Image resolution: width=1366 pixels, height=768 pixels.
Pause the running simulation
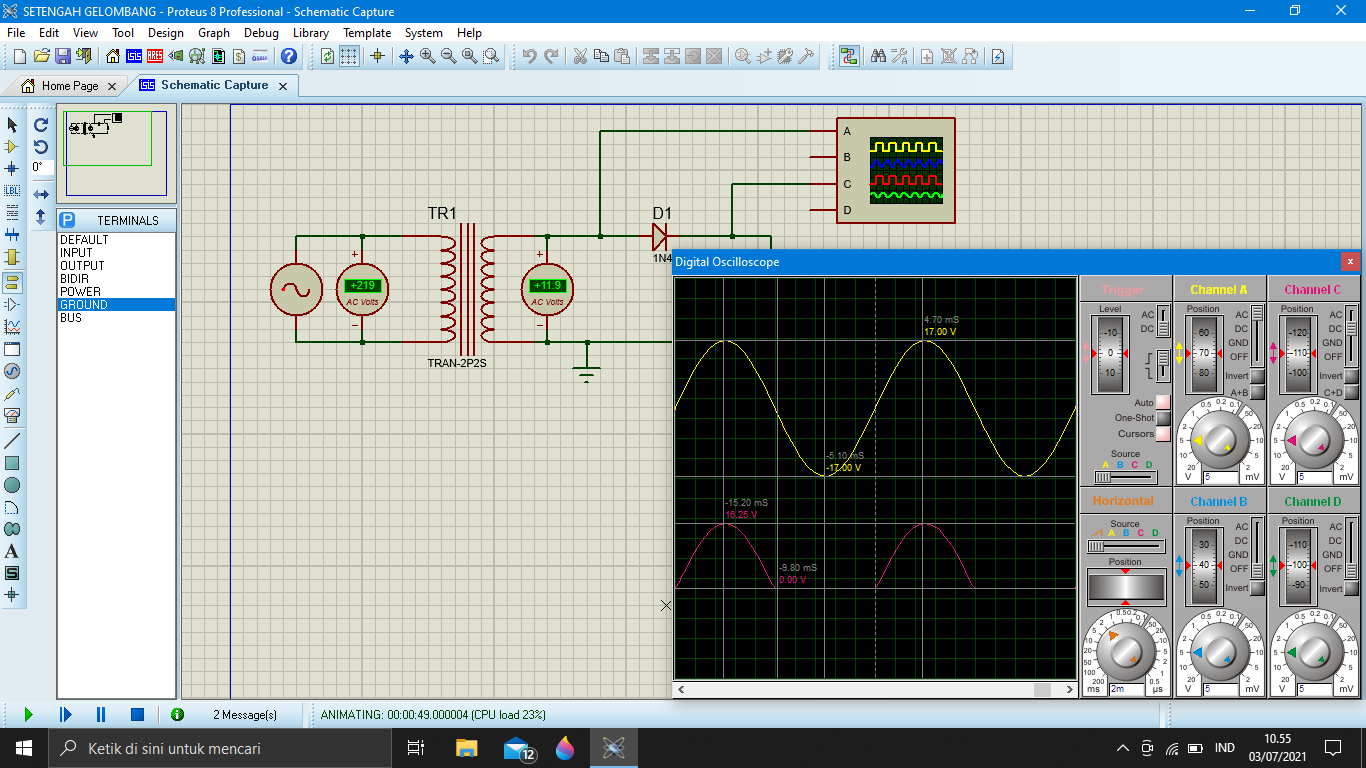[101, 714]
